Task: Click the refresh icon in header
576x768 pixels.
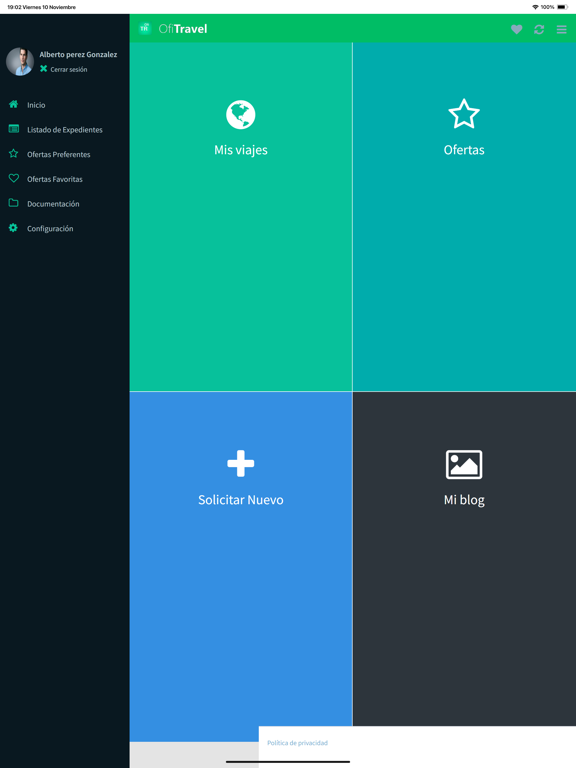Action: coord(539,29)
